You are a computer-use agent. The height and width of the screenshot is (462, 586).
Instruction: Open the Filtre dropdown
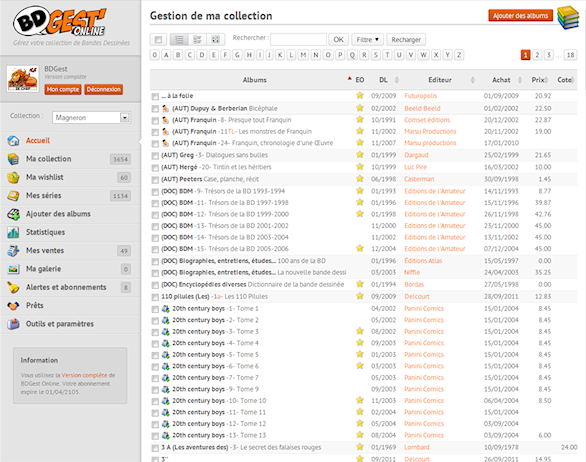pyautogui.click(x=367, y=39)
